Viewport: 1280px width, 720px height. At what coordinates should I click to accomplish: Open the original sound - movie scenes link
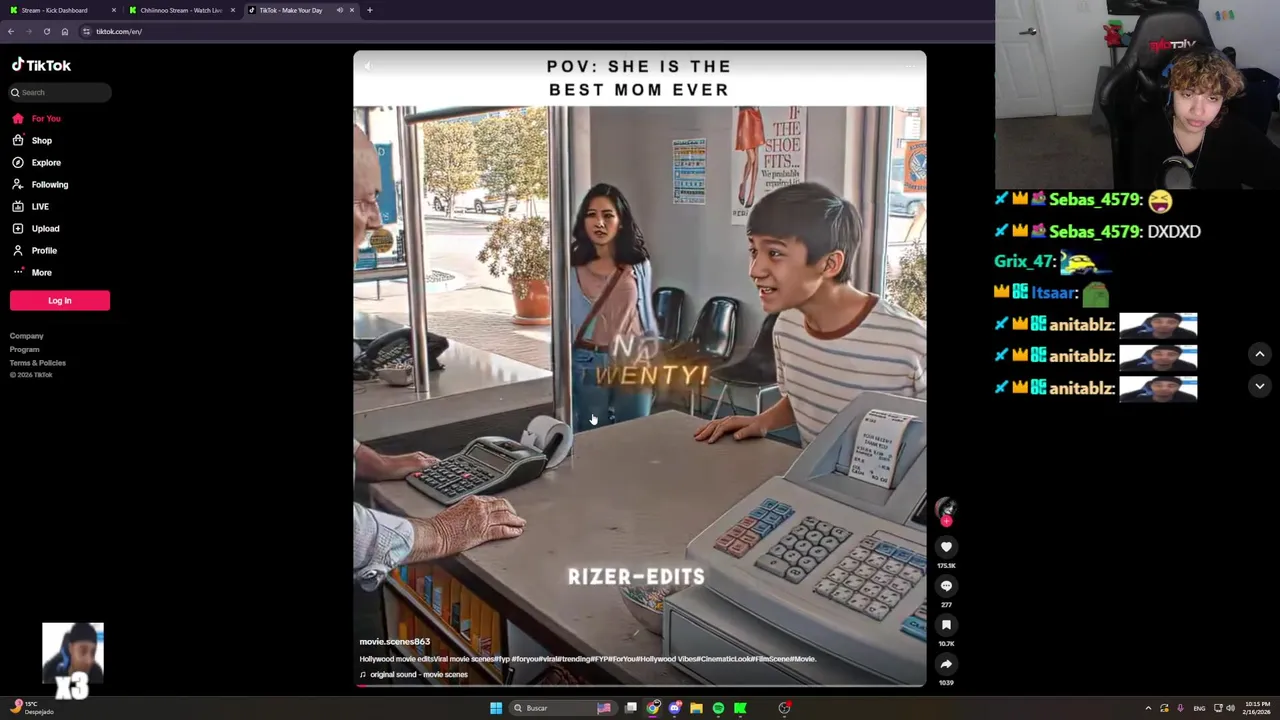(x=419, y=674)
